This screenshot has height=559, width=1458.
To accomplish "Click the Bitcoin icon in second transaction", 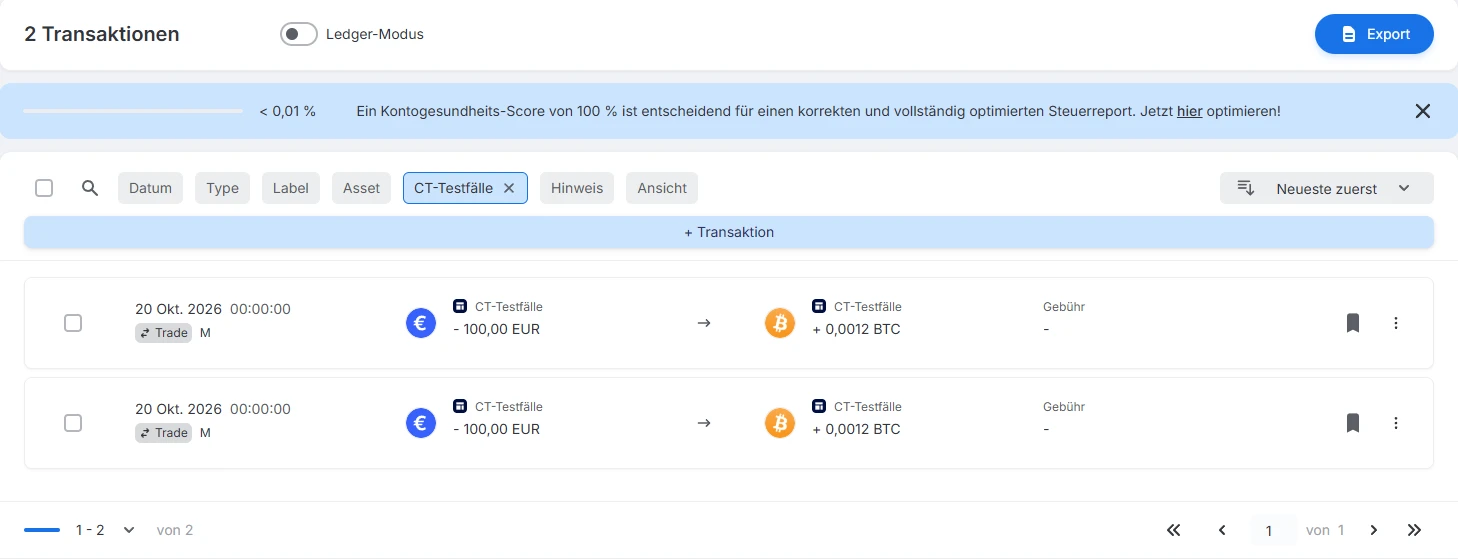I will pyautogui.click(x=780, y=423).
